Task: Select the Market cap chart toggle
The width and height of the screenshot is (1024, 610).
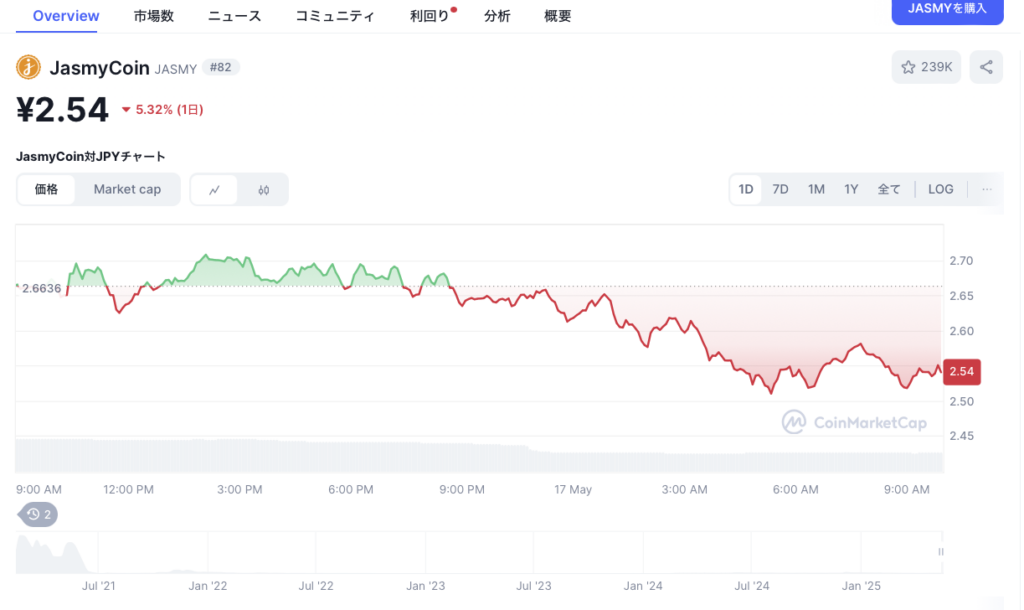Action: coord(127,189)
